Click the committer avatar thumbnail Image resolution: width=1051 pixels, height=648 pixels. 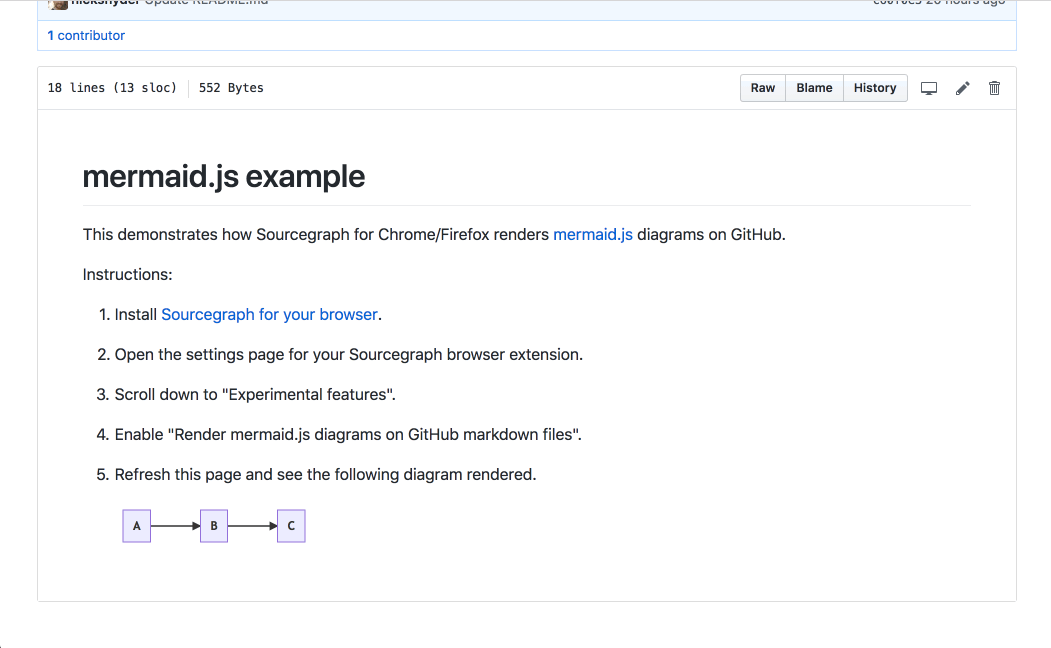(58, 4)
